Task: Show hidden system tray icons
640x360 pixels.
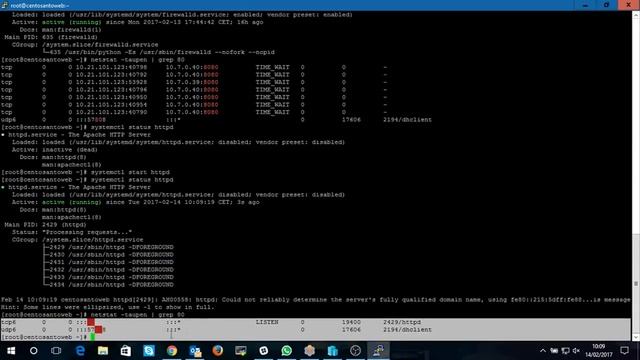Action: click(x=542, y=351)
